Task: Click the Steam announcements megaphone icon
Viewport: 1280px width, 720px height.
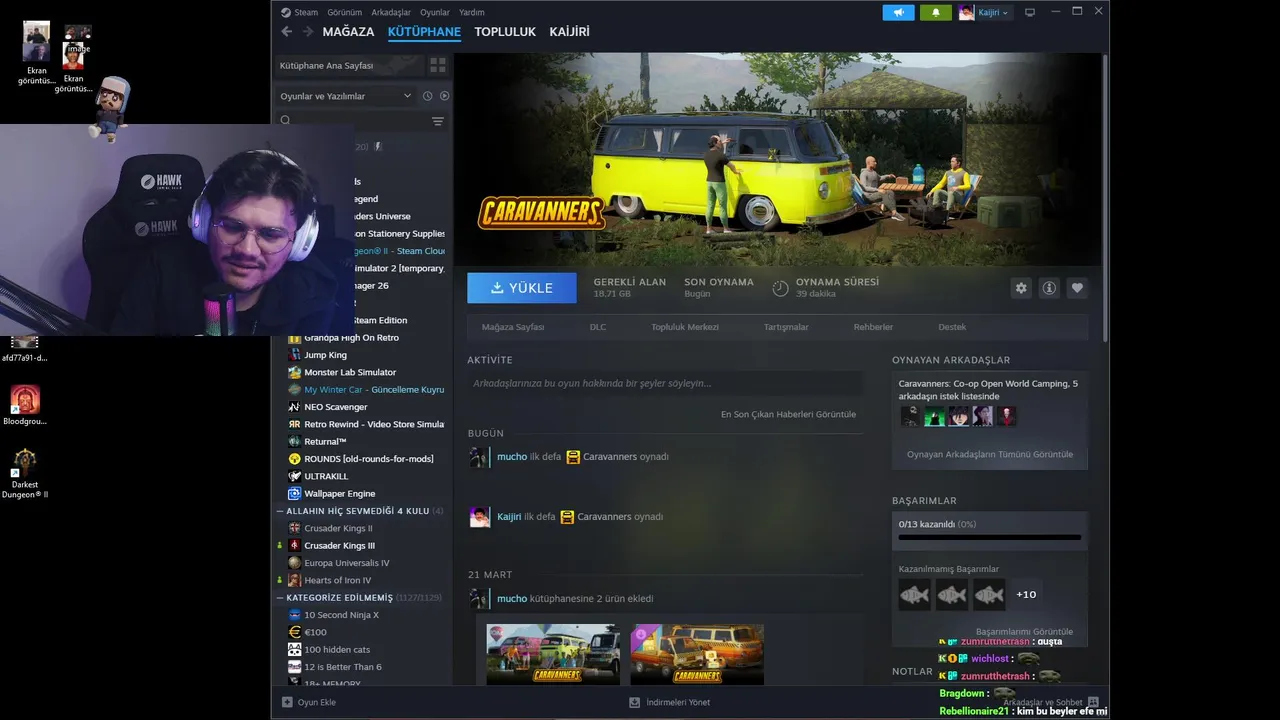Action: tap(898, 12)
